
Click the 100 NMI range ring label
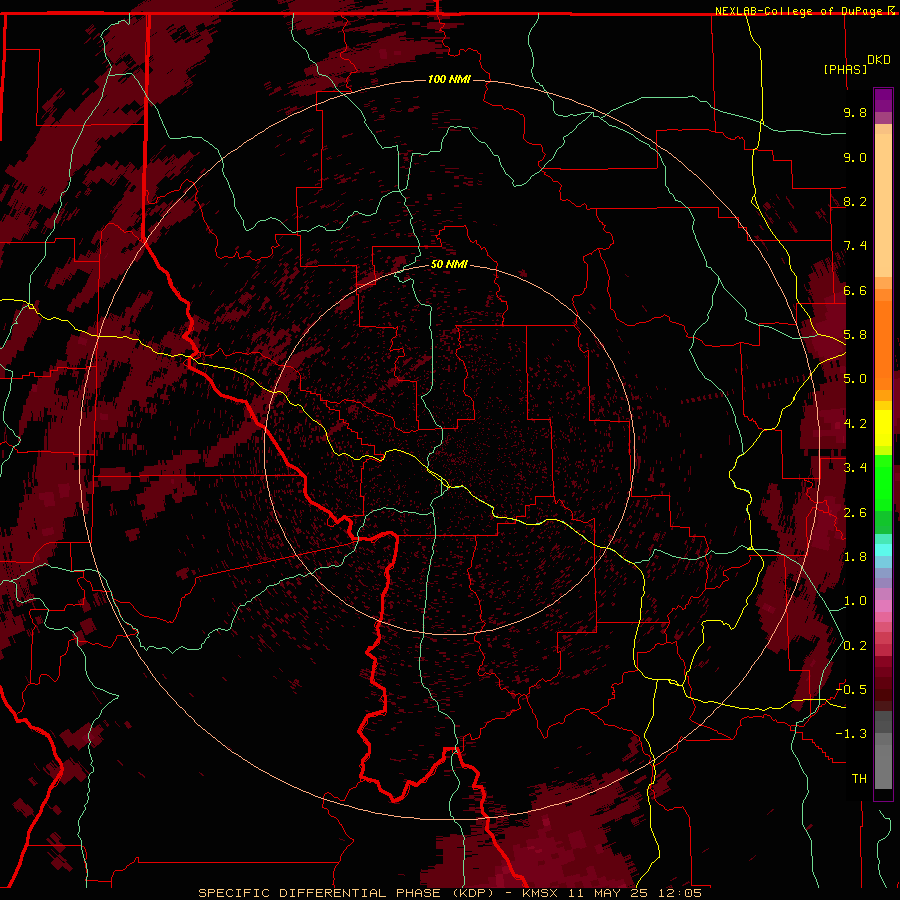449,79
